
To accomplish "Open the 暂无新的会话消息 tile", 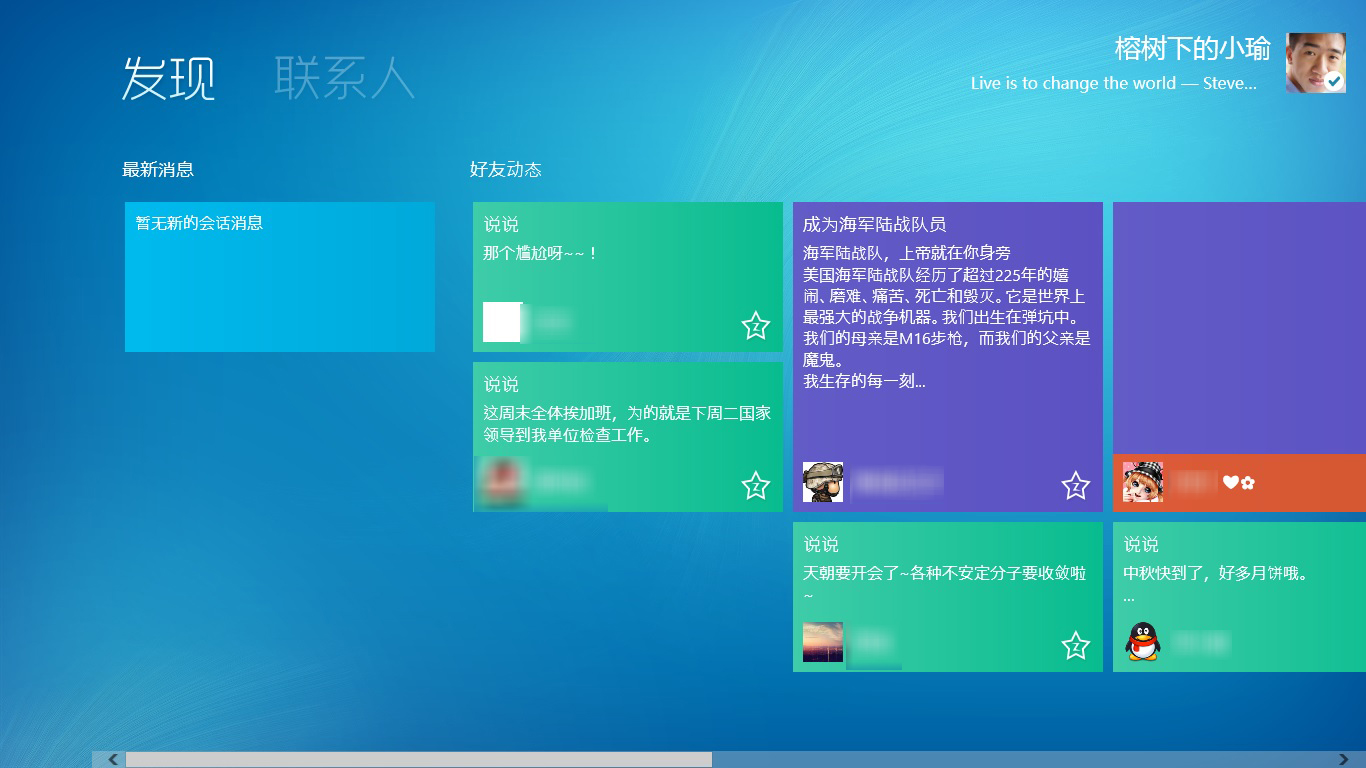I will pos(280,277).
